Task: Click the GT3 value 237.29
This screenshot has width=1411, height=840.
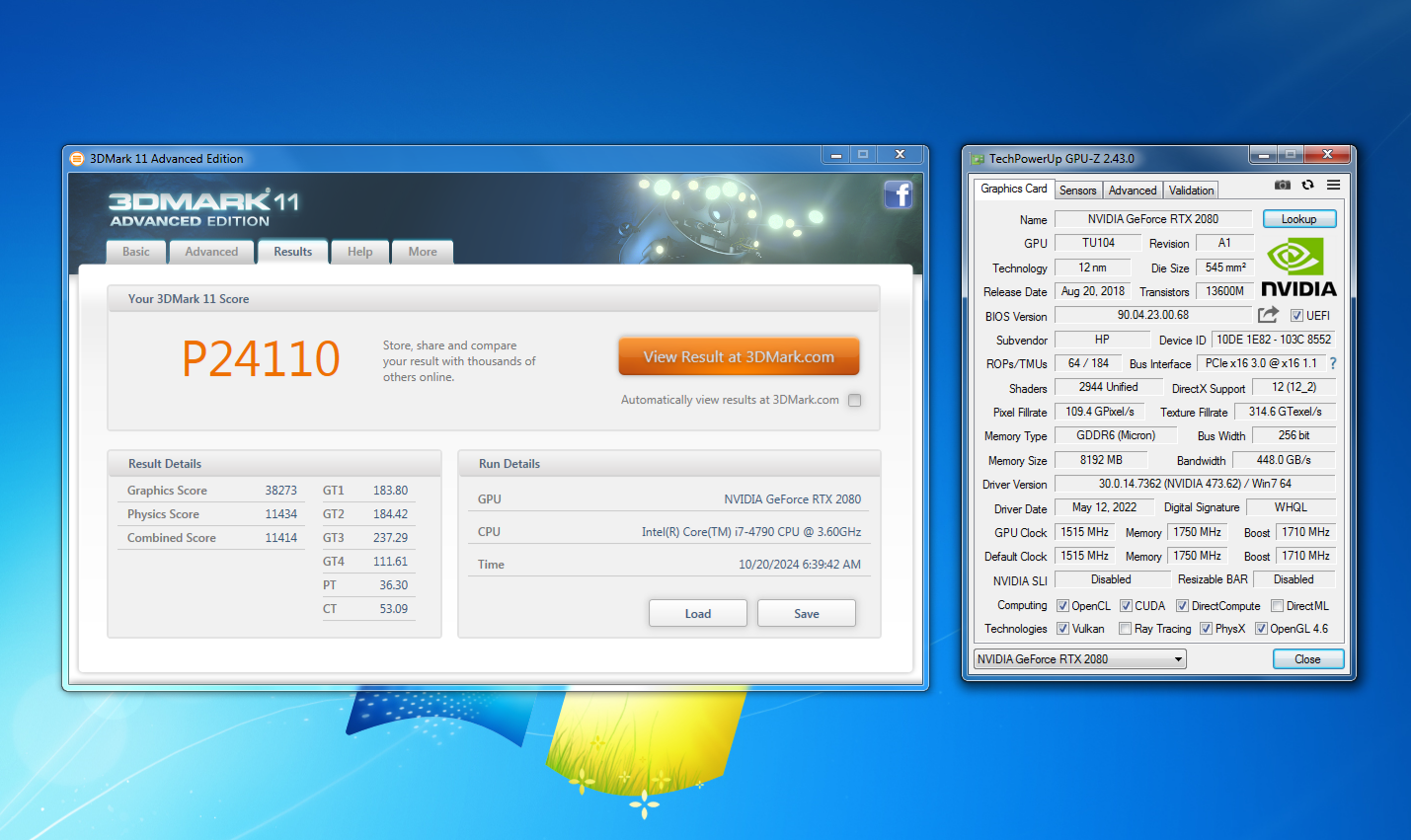Action: (x=390, y=538)
